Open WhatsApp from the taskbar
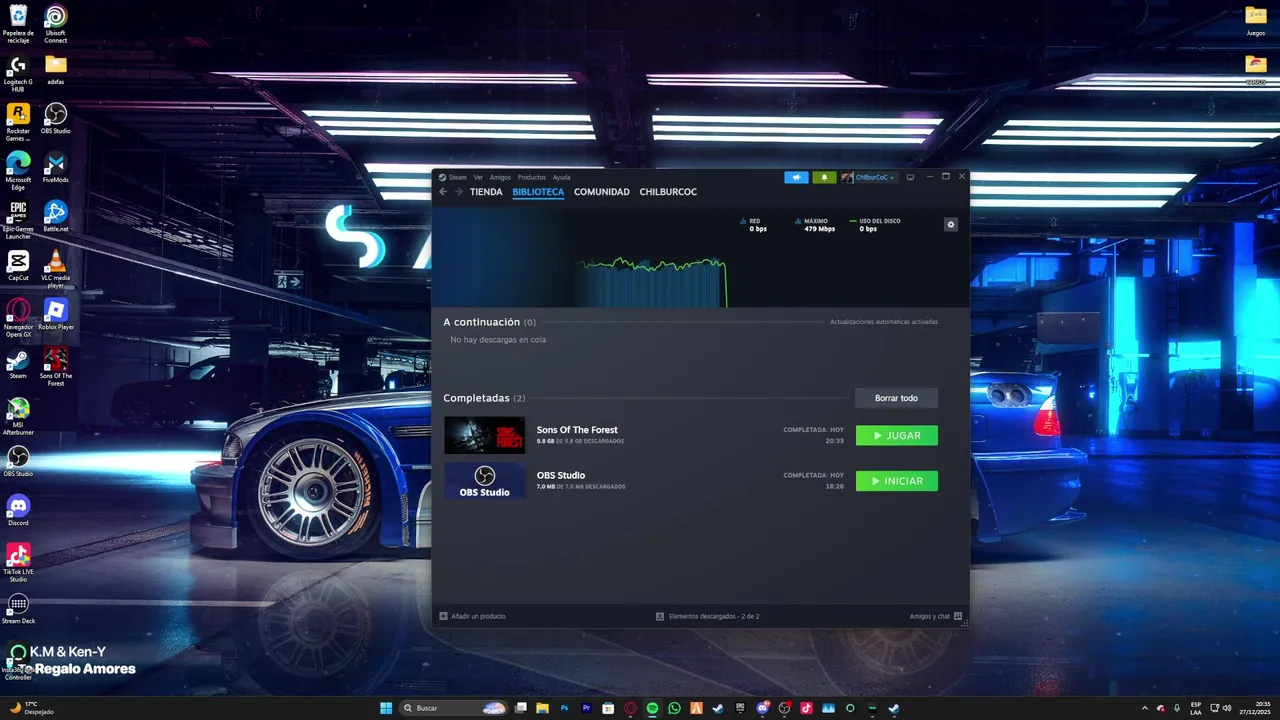 pos(674,708)
